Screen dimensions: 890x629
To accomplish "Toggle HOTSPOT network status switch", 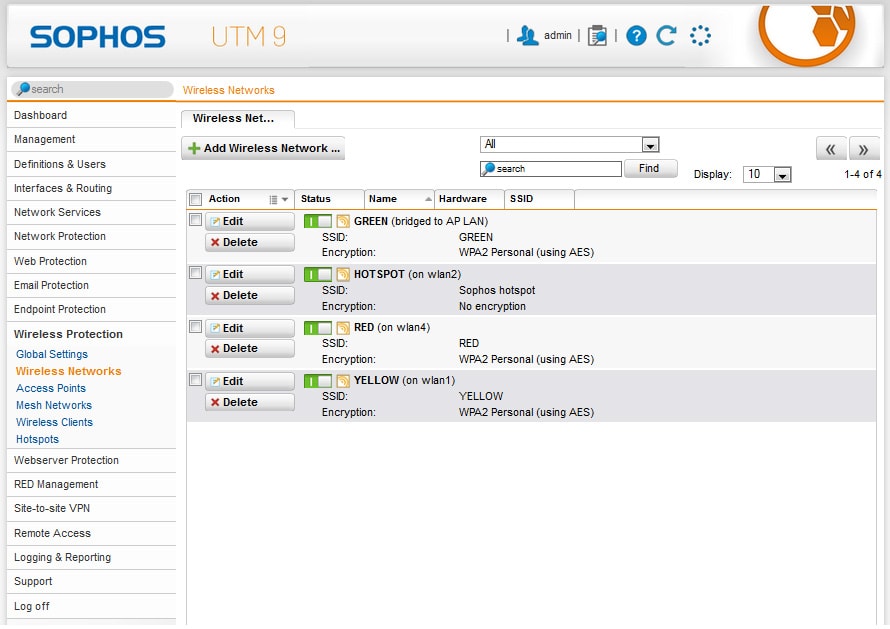I will coord(318,274).
